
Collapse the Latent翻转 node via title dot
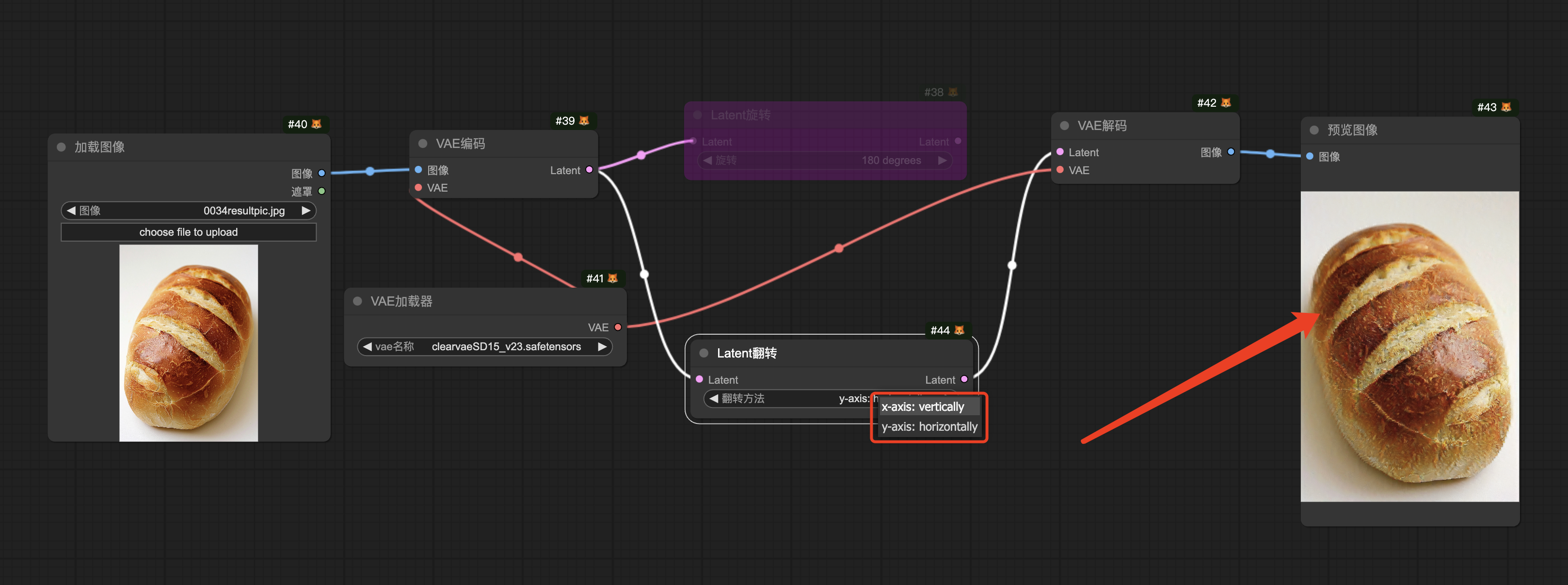(x=704, y=353)
